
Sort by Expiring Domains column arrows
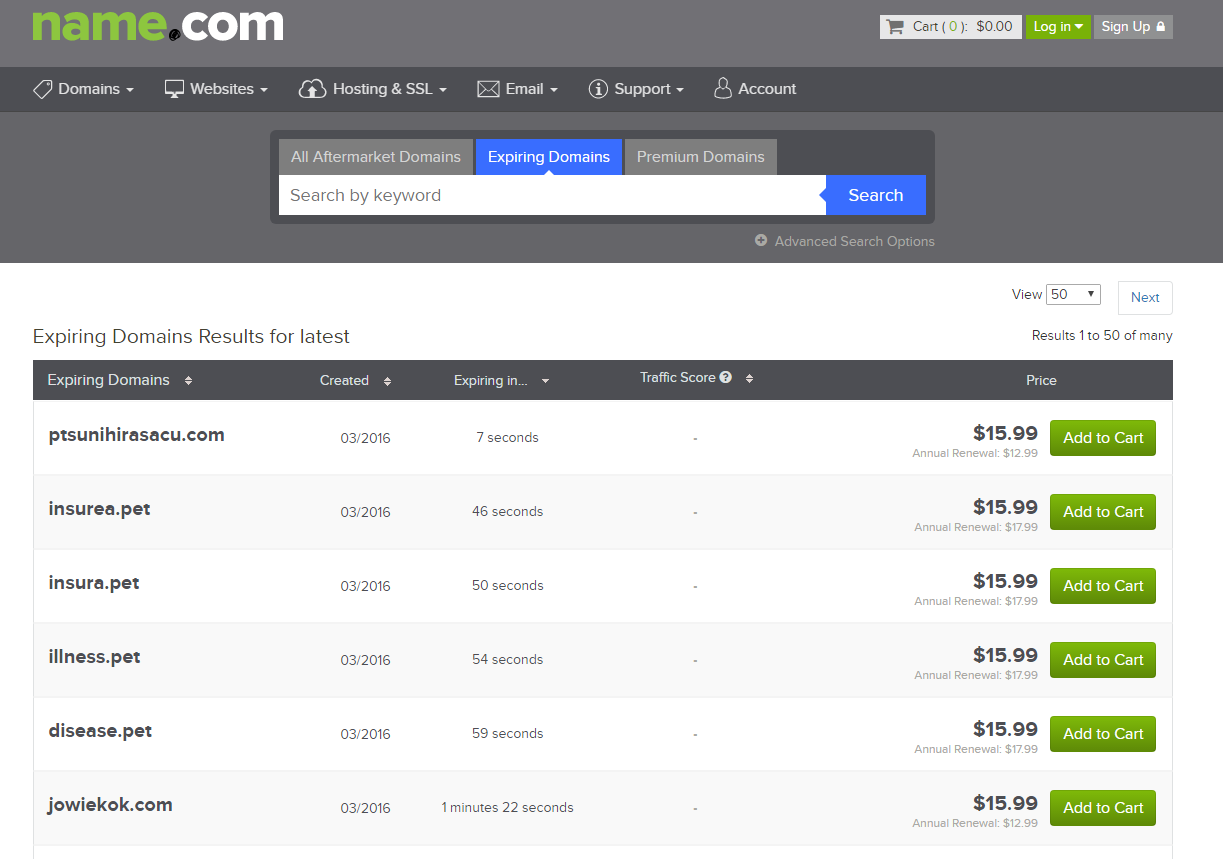tap(188, 381)
